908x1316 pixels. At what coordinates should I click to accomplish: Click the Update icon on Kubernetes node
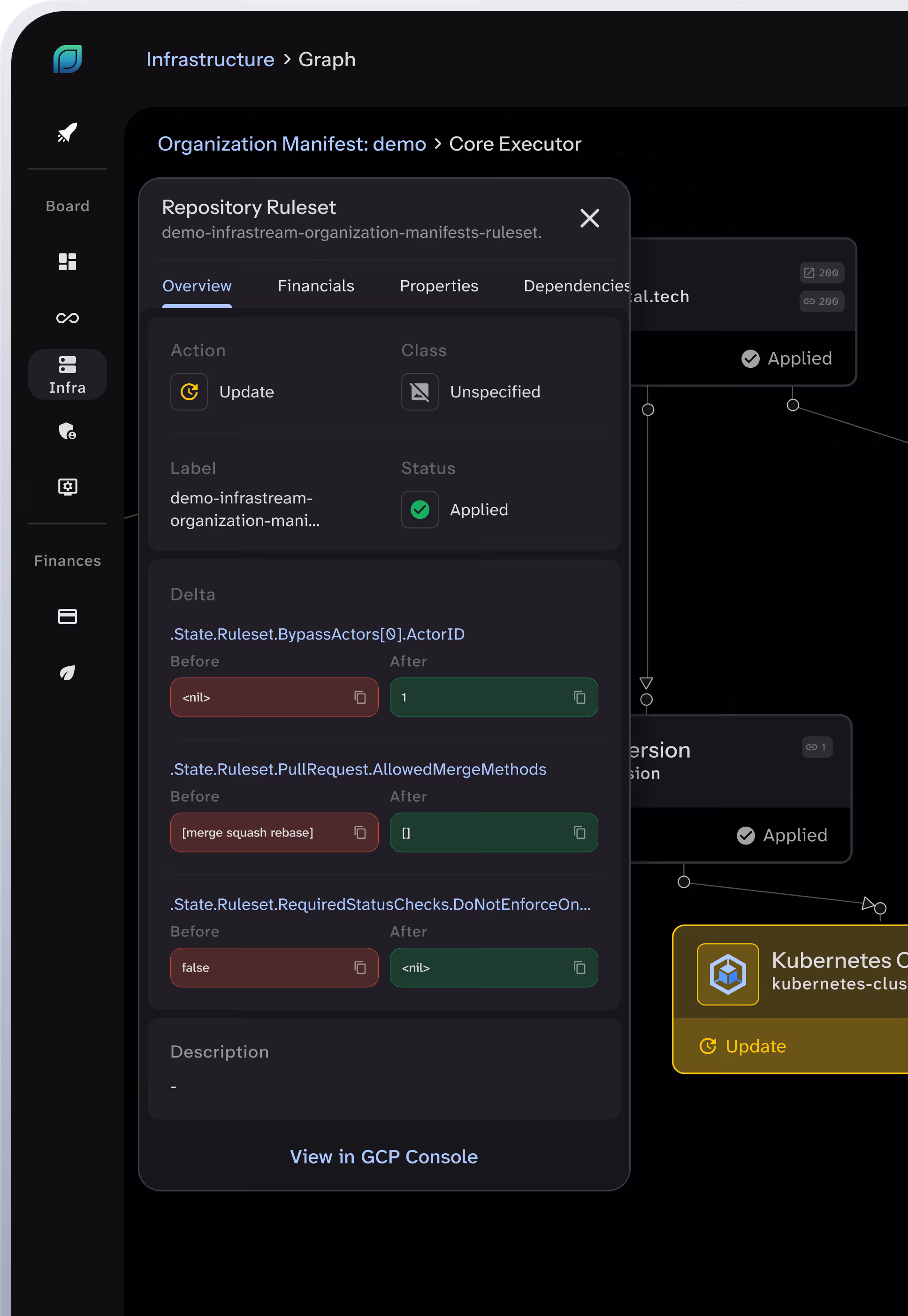click(708, 1046)
